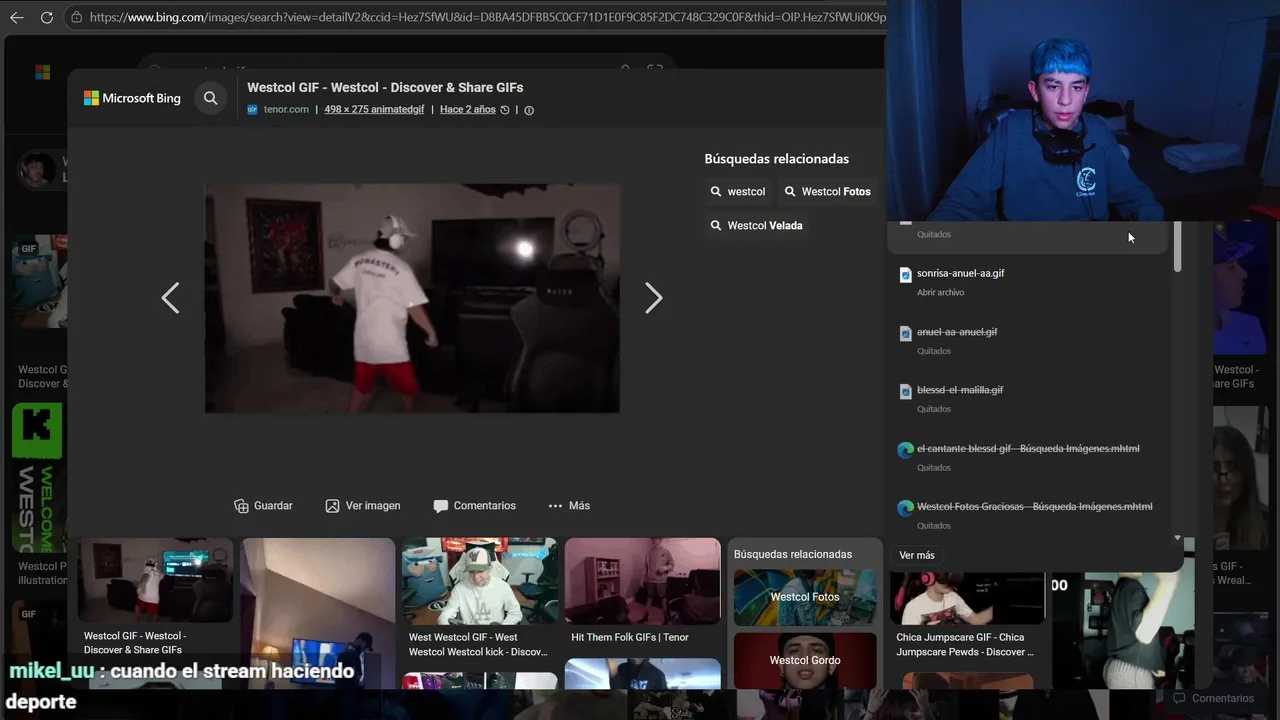Click the Comentarios speech bubble icon
The height and width of the screenshot is (720, 1280).
(x=440, y=506)
